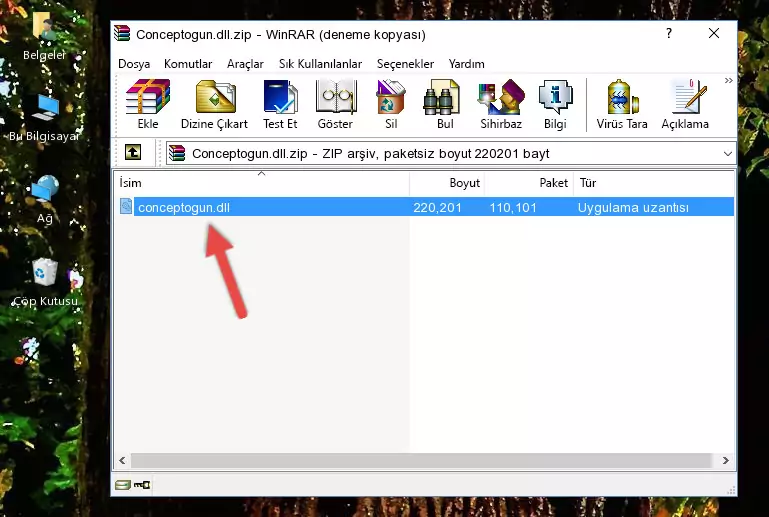Open the Dosya menu
769x517 pixels.
134,64
